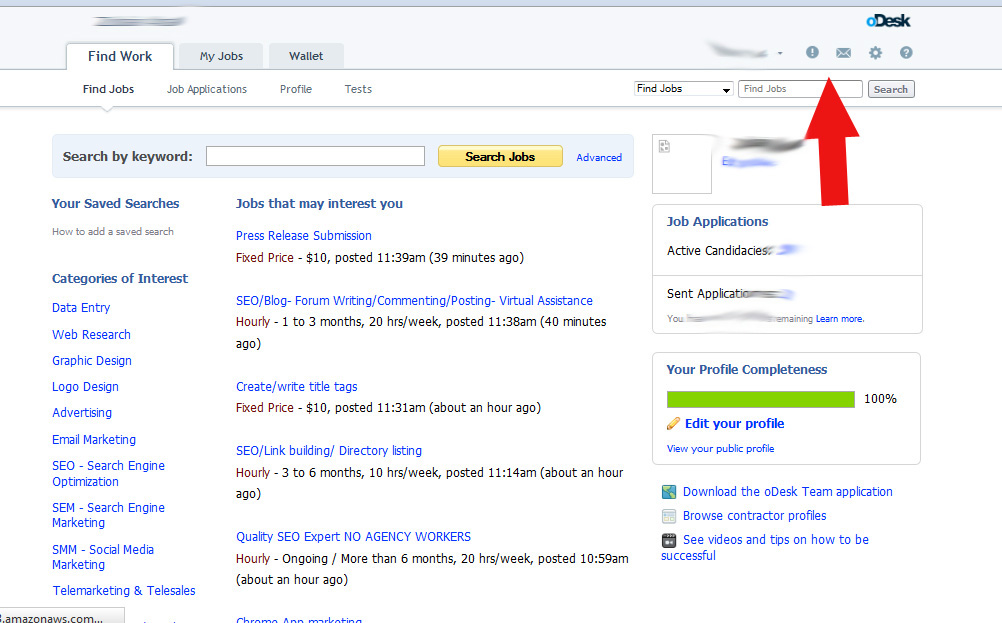This screenshot has height=623, width=1002.
Task: Switch to the My Jobs tab
Action: coord(220,55)
